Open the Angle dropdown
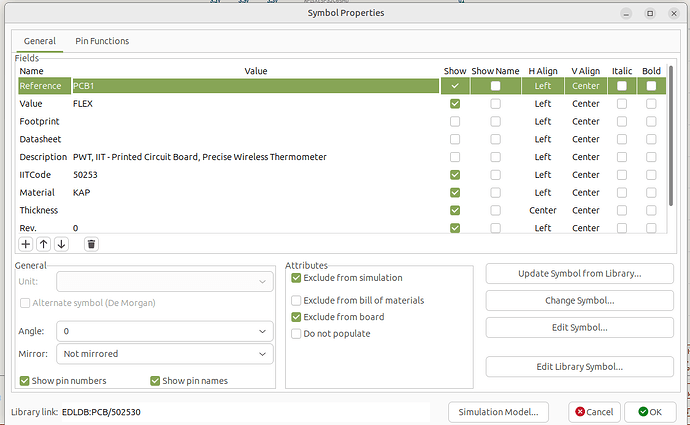 [x=164, y=330]
